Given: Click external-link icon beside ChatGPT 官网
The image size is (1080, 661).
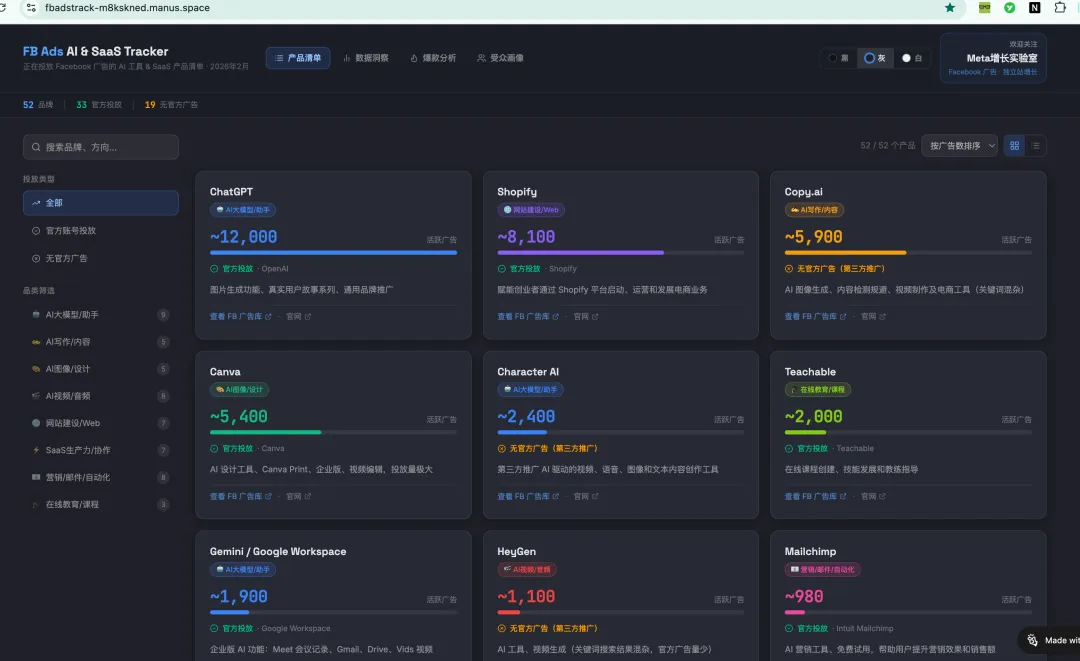Looking at the screenshot, I should (308, 317).
